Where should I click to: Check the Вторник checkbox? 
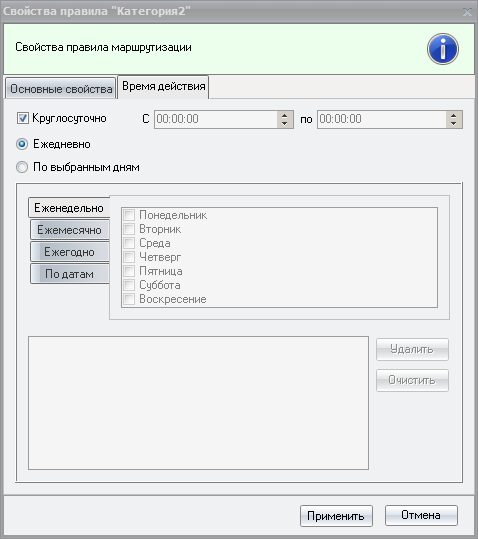click(x=129, y=229)
